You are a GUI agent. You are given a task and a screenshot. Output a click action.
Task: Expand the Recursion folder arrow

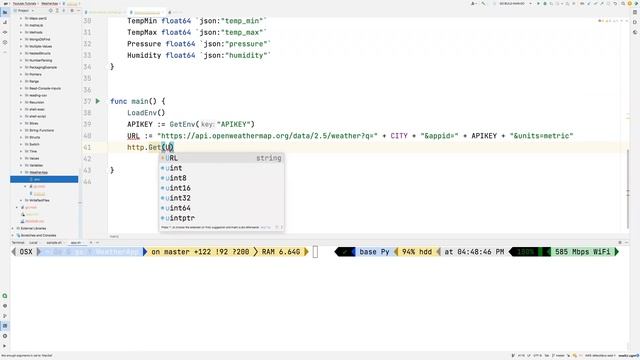pos(21,102)
